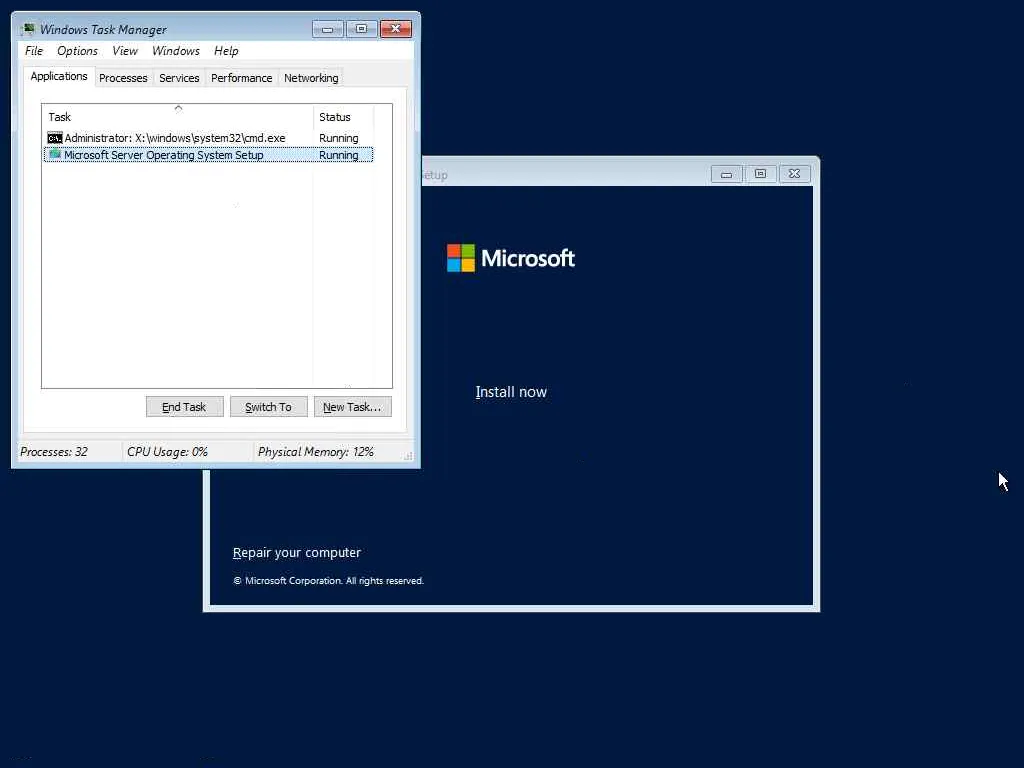The image size is (1024, 768).
Task: Select Microsoft Server Operating System Setup task
Action: point(208,155)
